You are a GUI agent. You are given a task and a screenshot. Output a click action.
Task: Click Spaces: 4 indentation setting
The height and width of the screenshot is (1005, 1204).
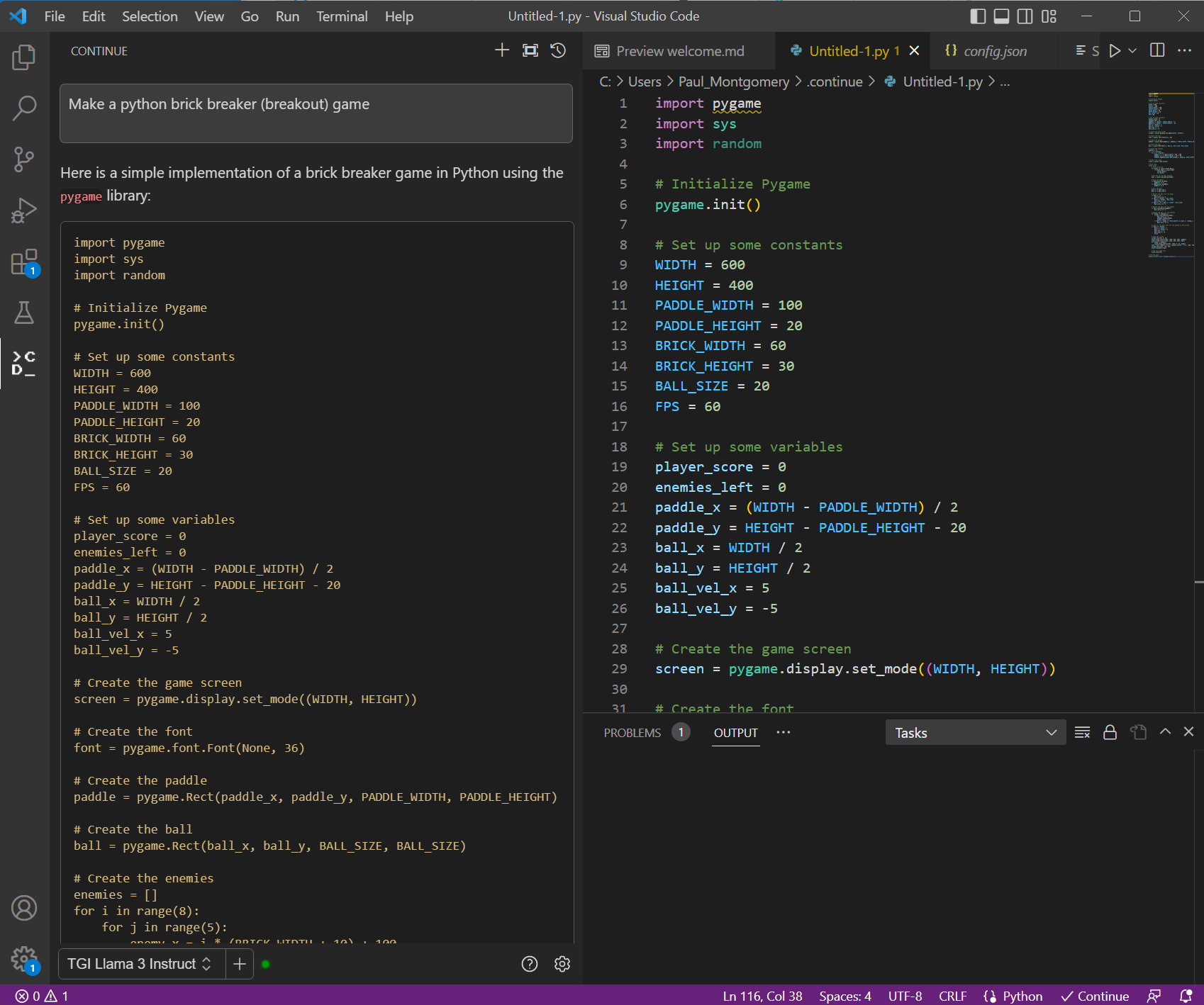pyautogui.click(x=845, y=996)
